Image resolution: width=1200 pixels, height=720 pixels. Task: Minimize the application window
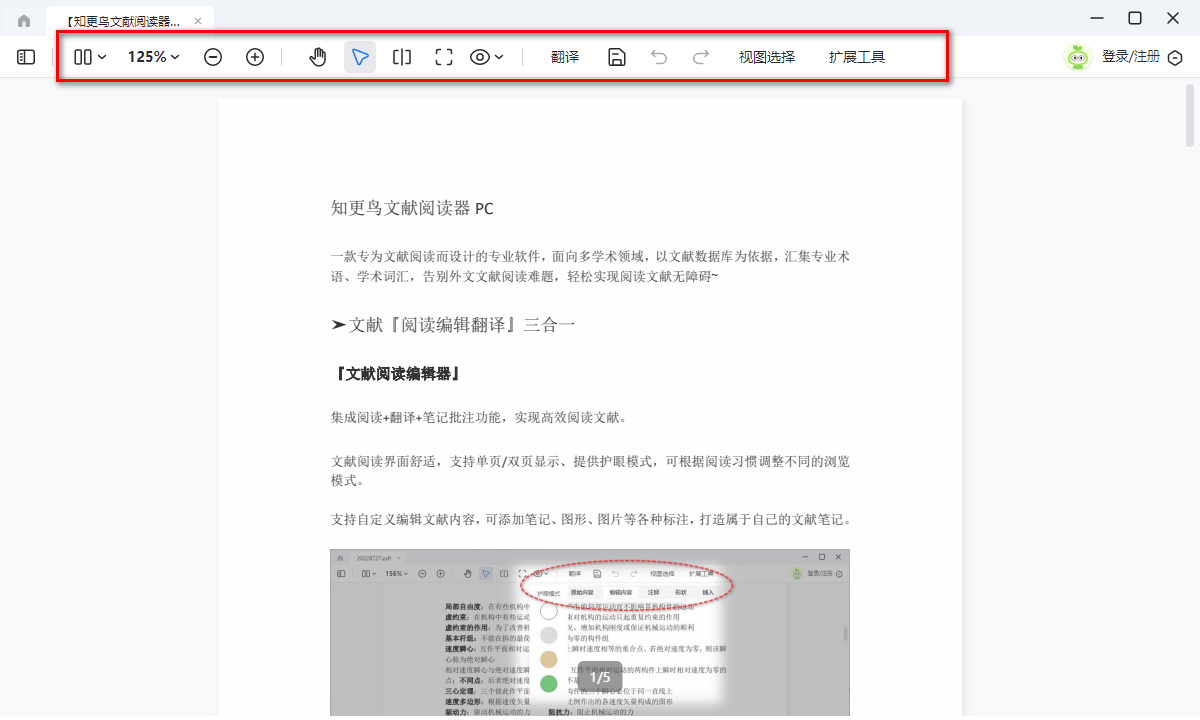pos(1096,18)
